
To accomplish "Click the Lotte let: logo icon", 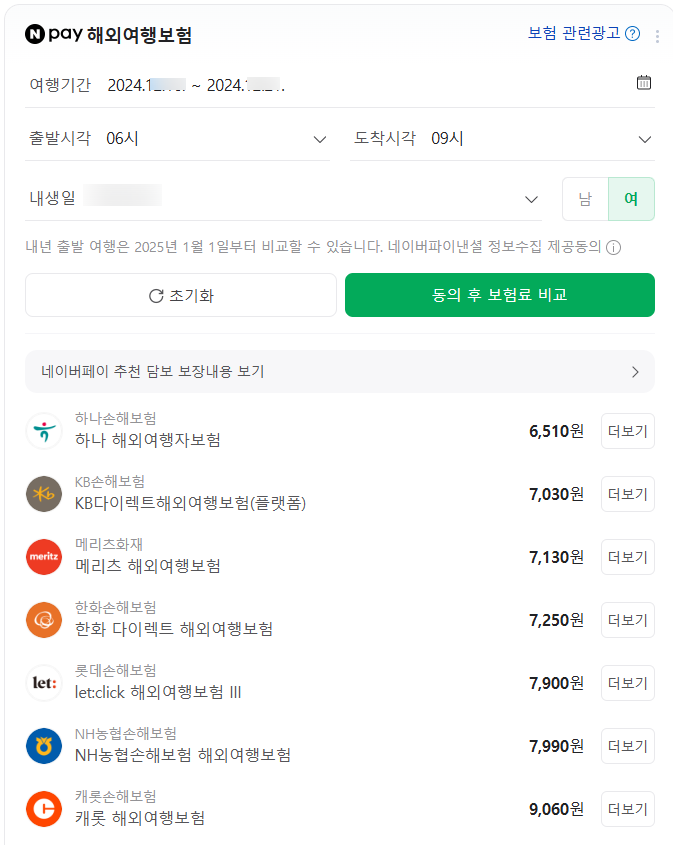I will click(x=44, y=683).
